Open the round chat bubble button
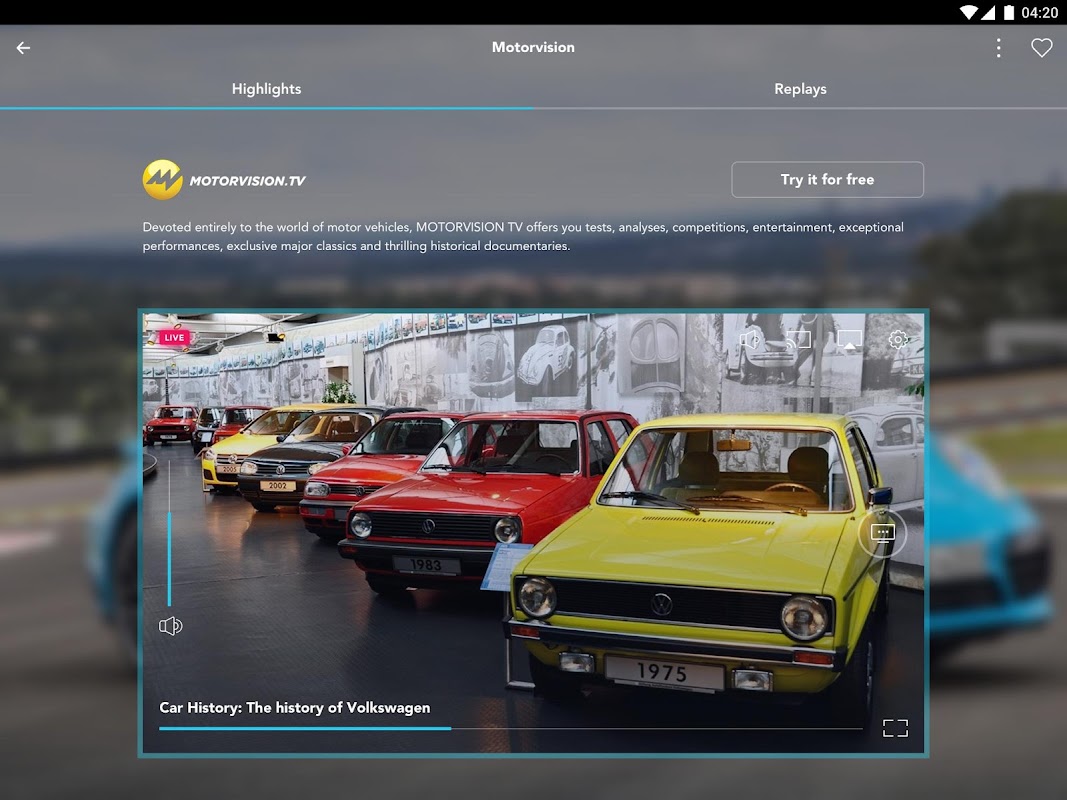1067x800 pixels. click(x=883, y=533)
